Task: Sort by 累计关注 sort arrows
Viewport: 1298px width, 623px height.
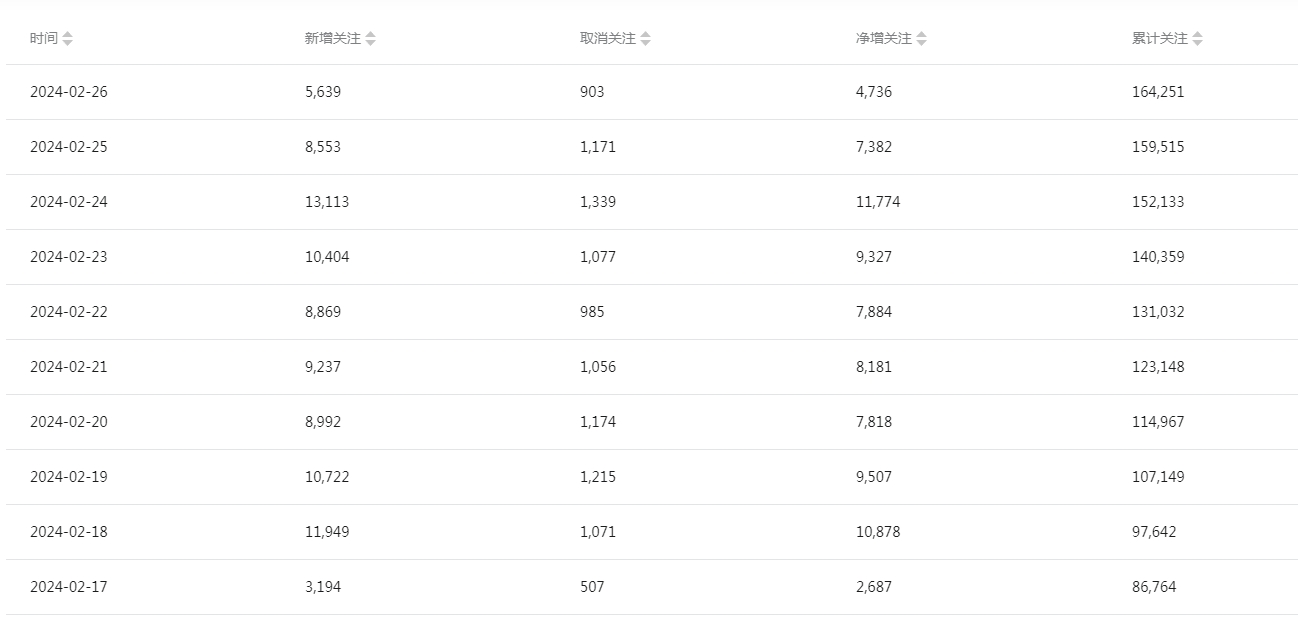Action: [x=1197, y=39]
